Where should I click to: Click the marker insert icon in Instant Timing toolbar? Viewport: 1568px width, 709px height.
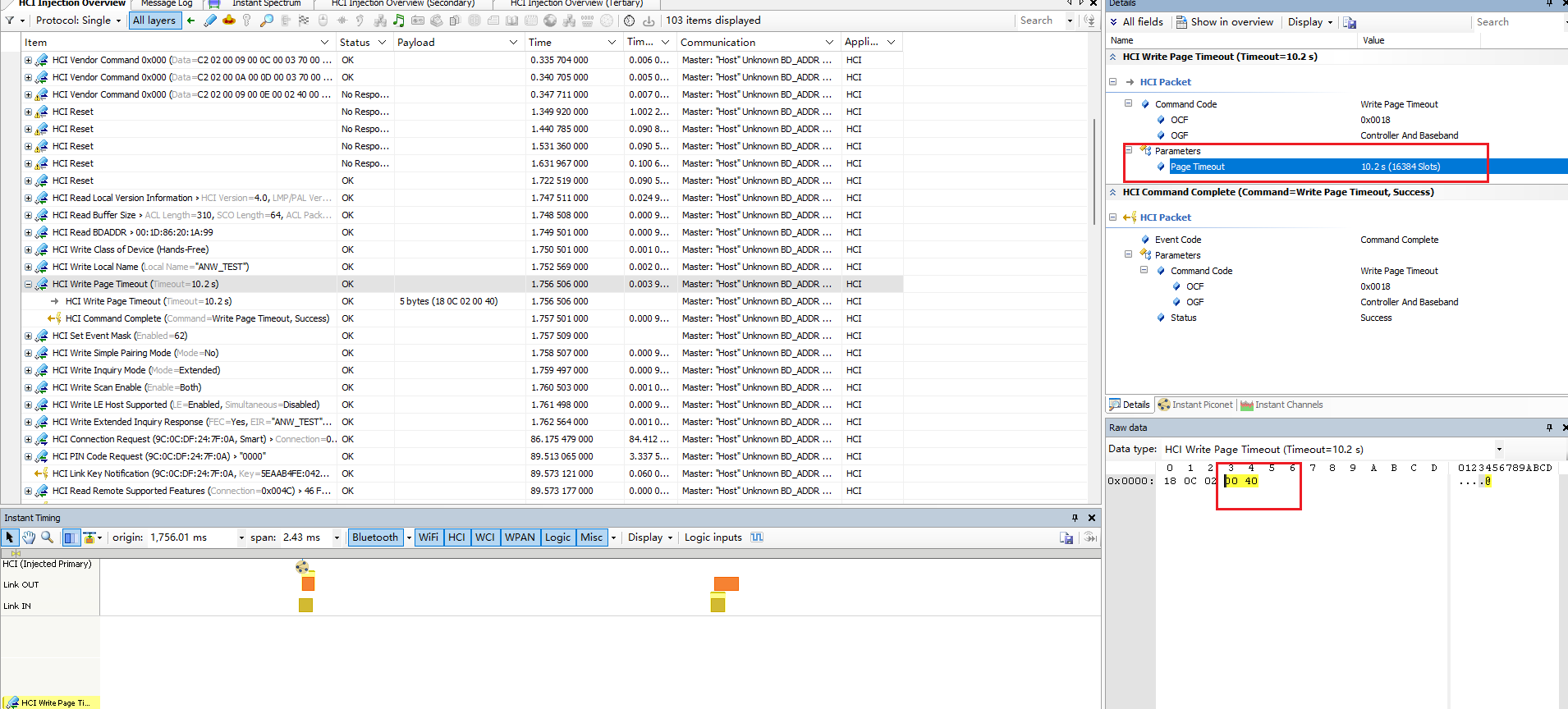[x=89, y=537]
